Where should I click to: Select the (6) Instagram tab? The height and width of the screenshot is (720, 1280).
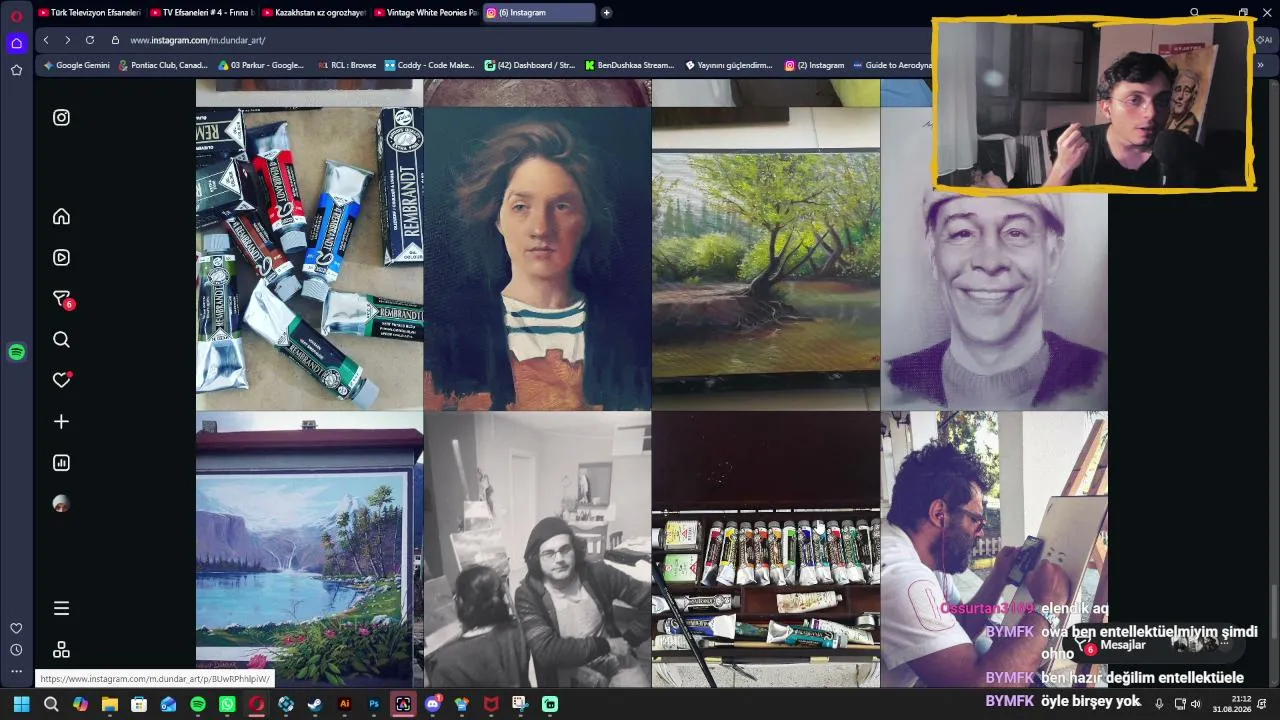(539, 13)
